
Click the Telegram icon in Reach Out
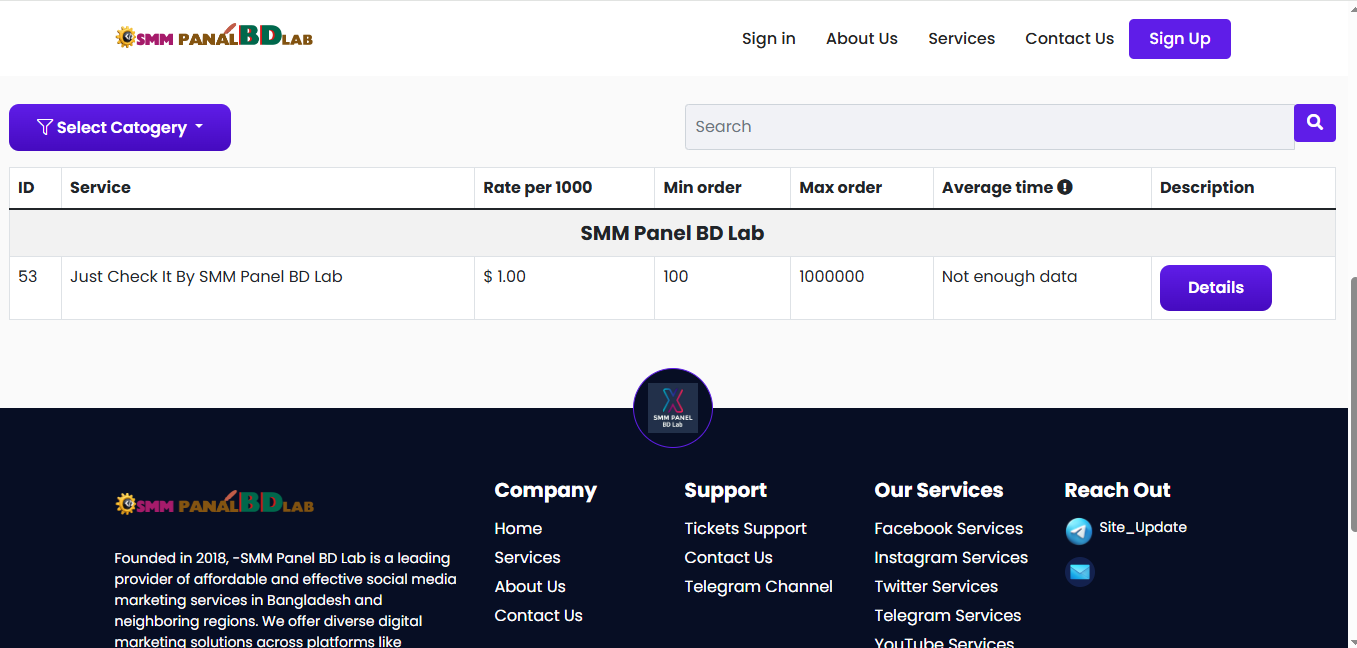pyautogui.click(x=1078, y=530)
